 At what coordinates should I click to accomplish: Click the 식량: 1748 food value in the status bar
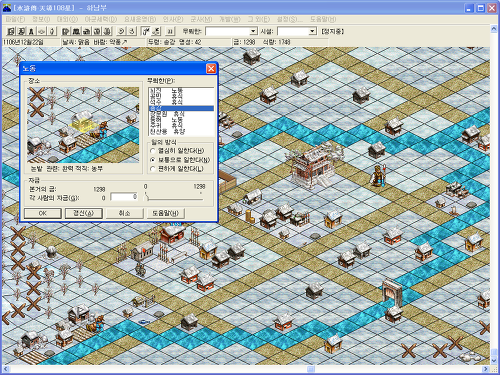point(277,42)
